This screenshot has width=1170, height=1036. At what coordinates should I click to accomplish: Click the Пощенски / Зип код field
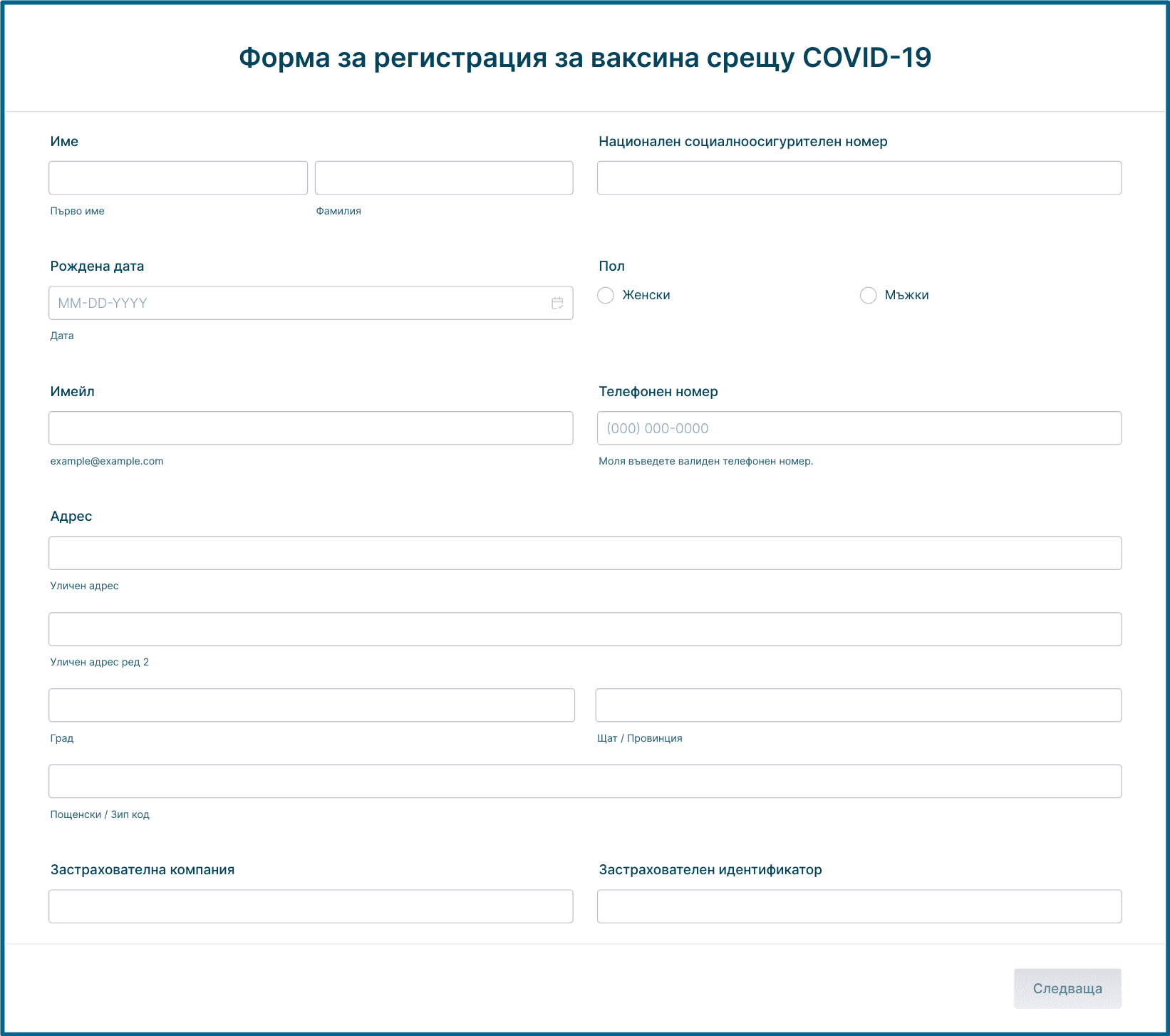point(584,782)
